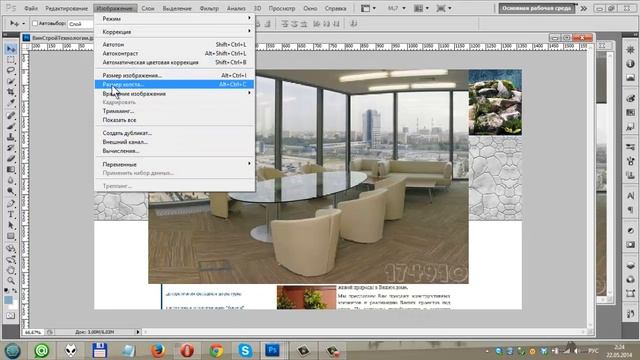Open status bar info arrow menu
The width and height of the screenshot is (640, 360).
coord(138,332)
